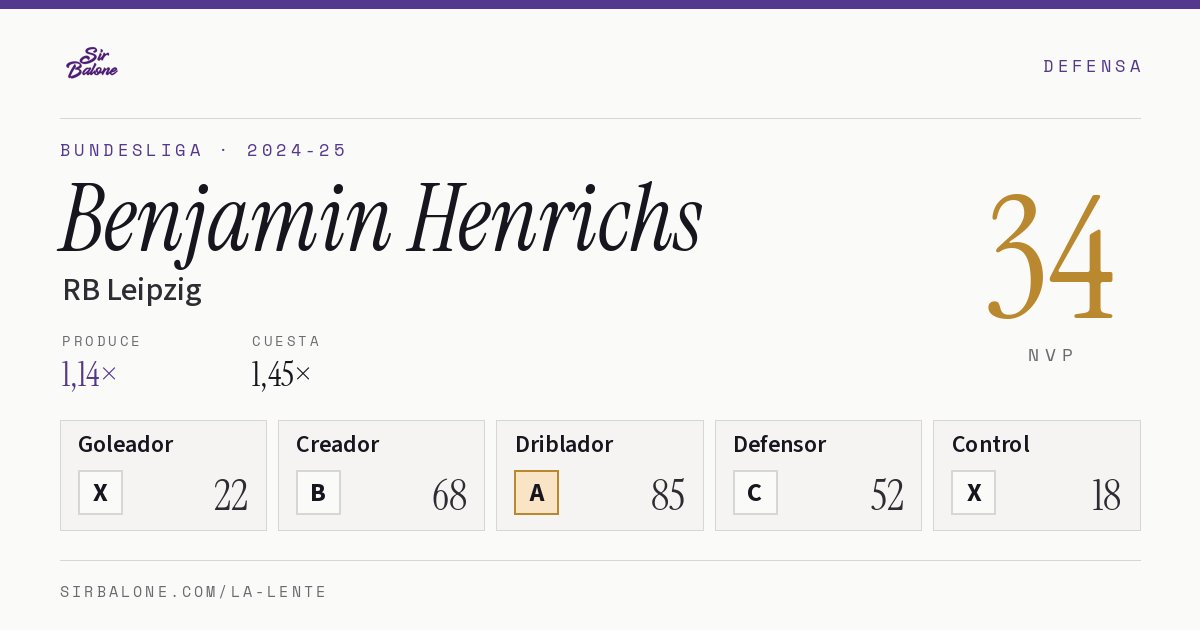Select the Defensor score 52
Screen dimensions: 1200x630
click(x=887, y=495)
